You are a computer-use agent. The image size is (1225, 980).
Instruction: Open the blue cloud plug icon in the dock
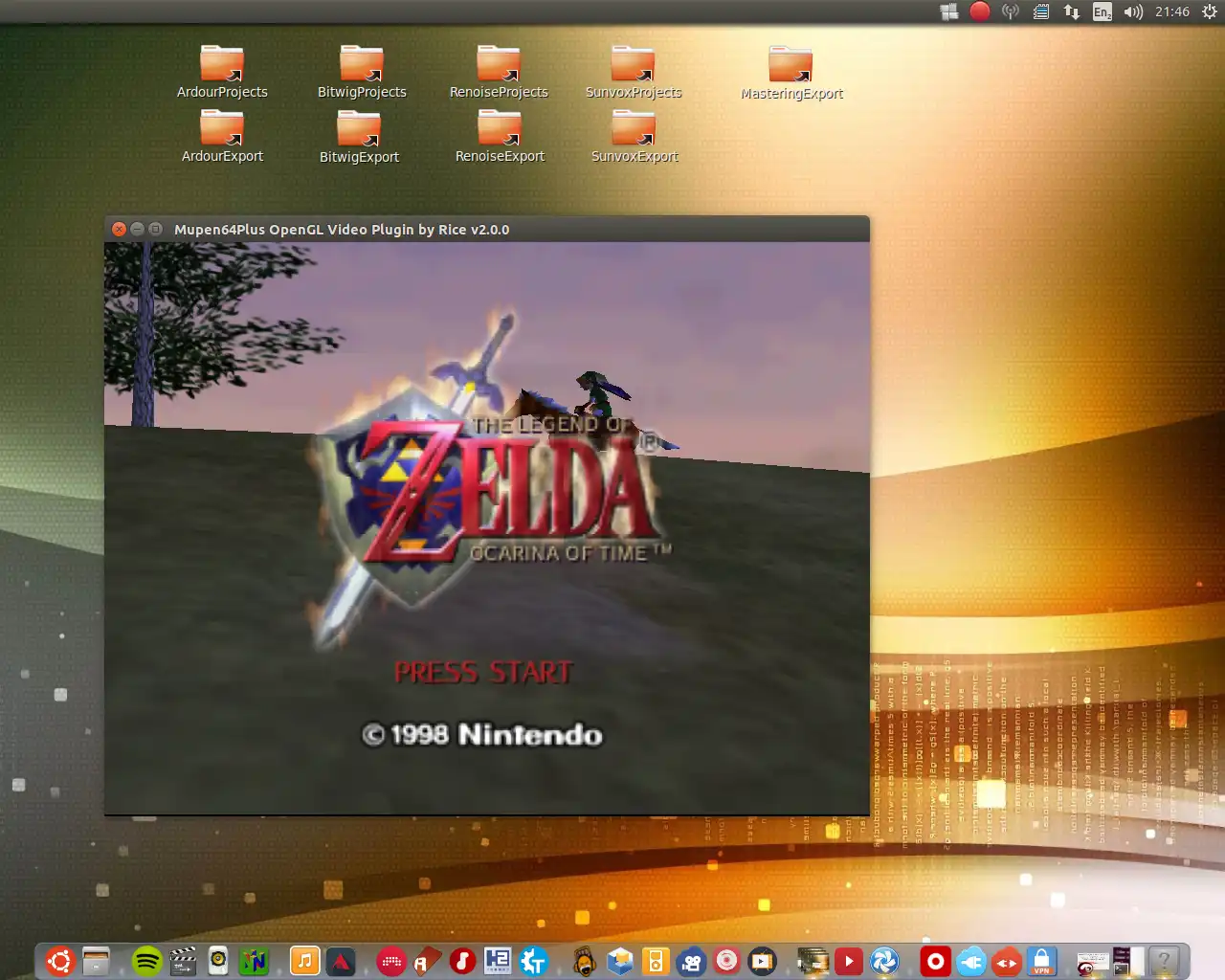click(970, 960)
